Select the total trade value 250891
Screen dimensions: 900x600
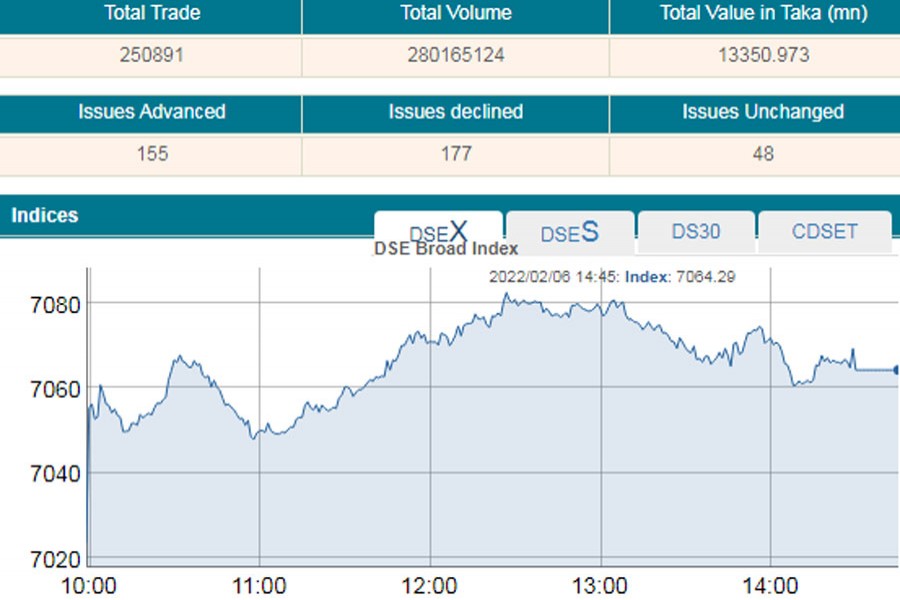[x=151, y=56]
